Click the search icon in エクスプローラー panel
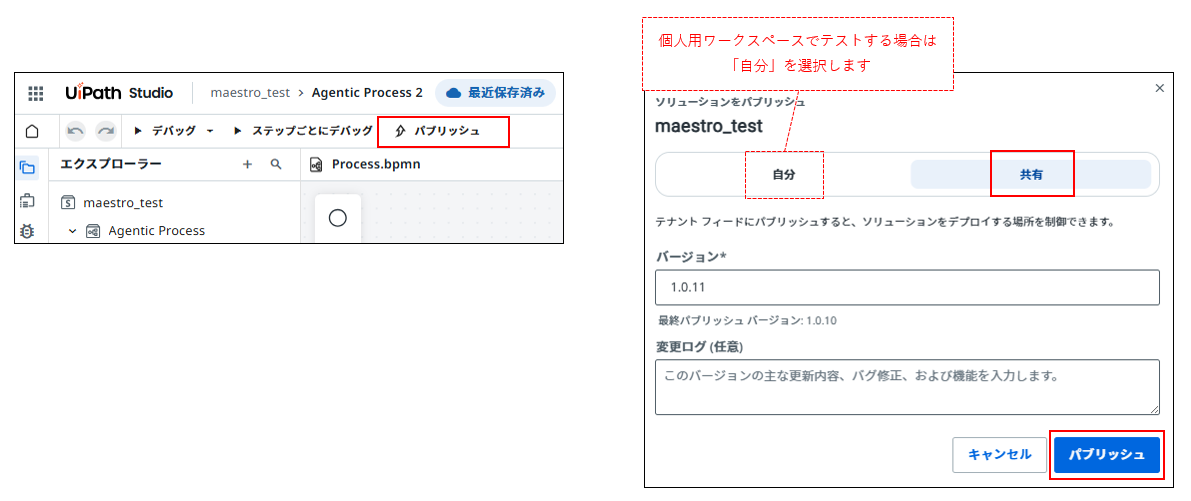The width and height of the screenshot is (1191, 501). 276,164
